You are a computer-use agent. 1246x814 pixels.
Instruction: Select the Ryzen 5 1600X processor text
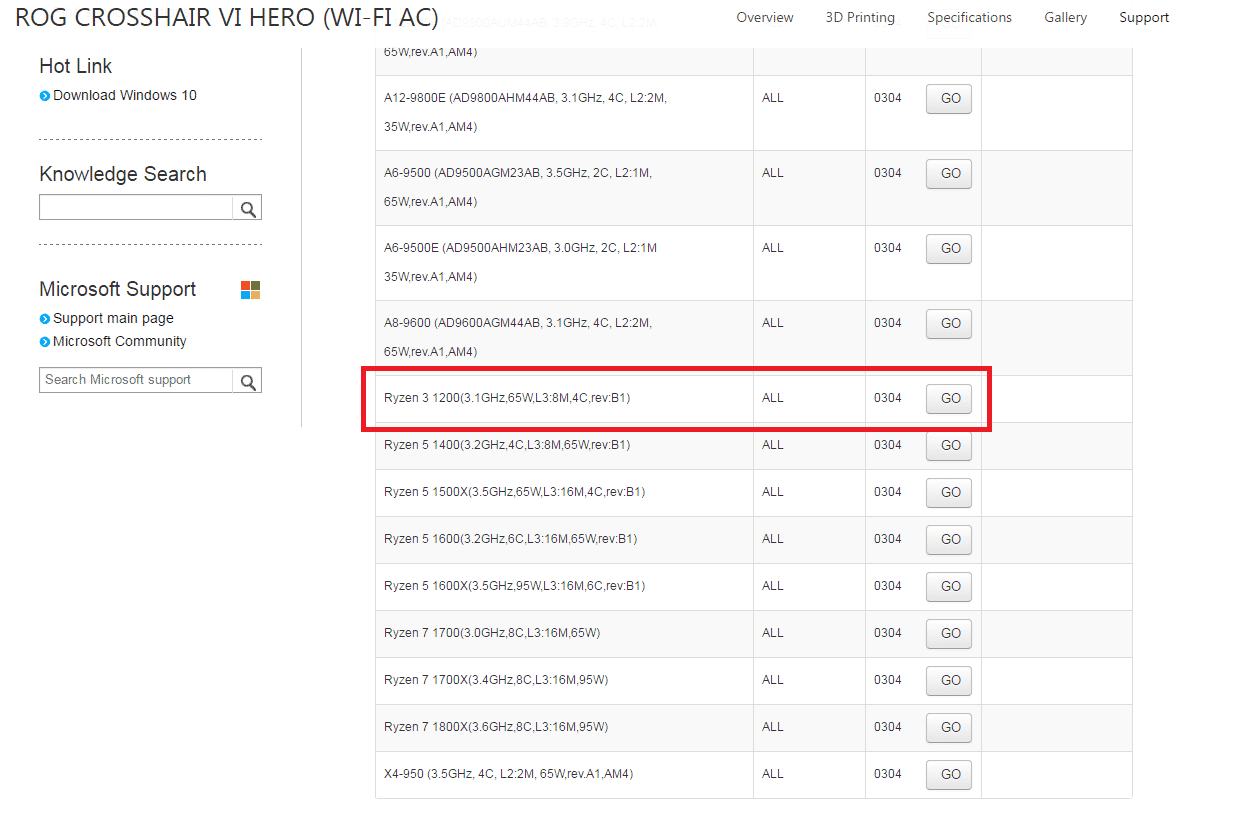(514, 586)
